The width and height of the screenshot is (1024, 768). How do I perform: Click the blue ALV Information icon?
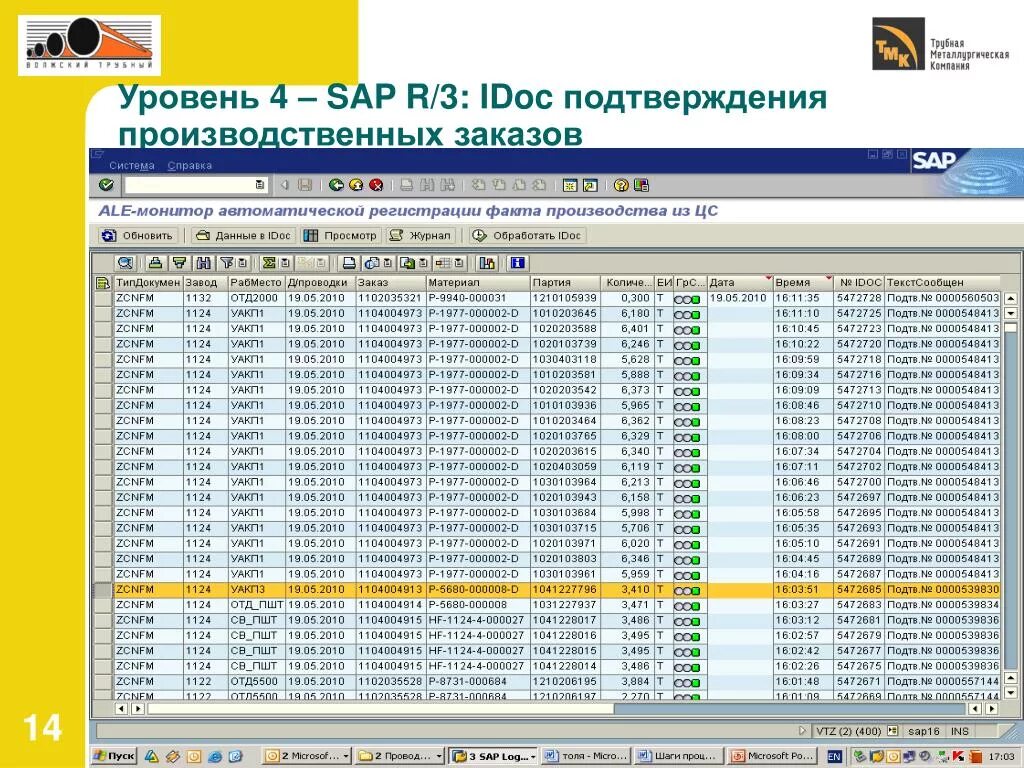[x=518, y=263]
